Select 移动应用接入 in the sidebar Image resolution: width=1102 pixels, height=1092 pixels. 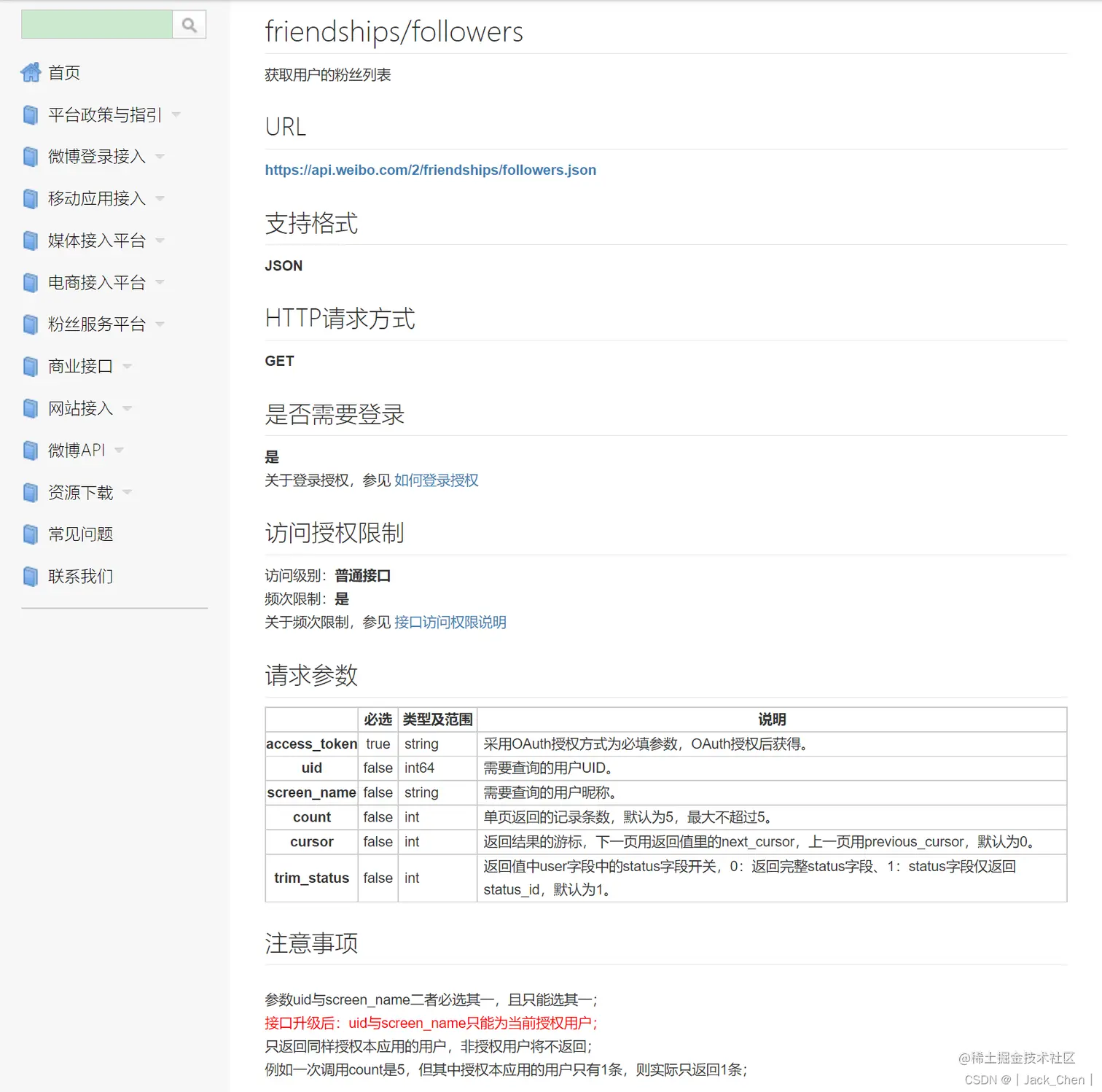tap(96, 198)
